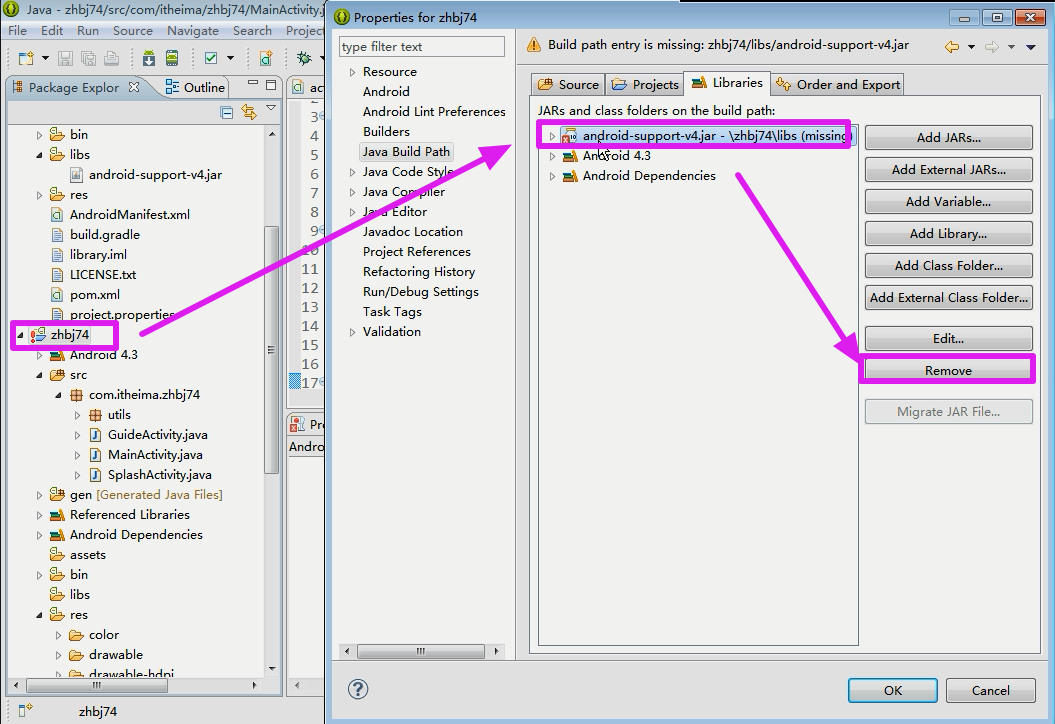Click the type filter text field

tap(422, 46)
